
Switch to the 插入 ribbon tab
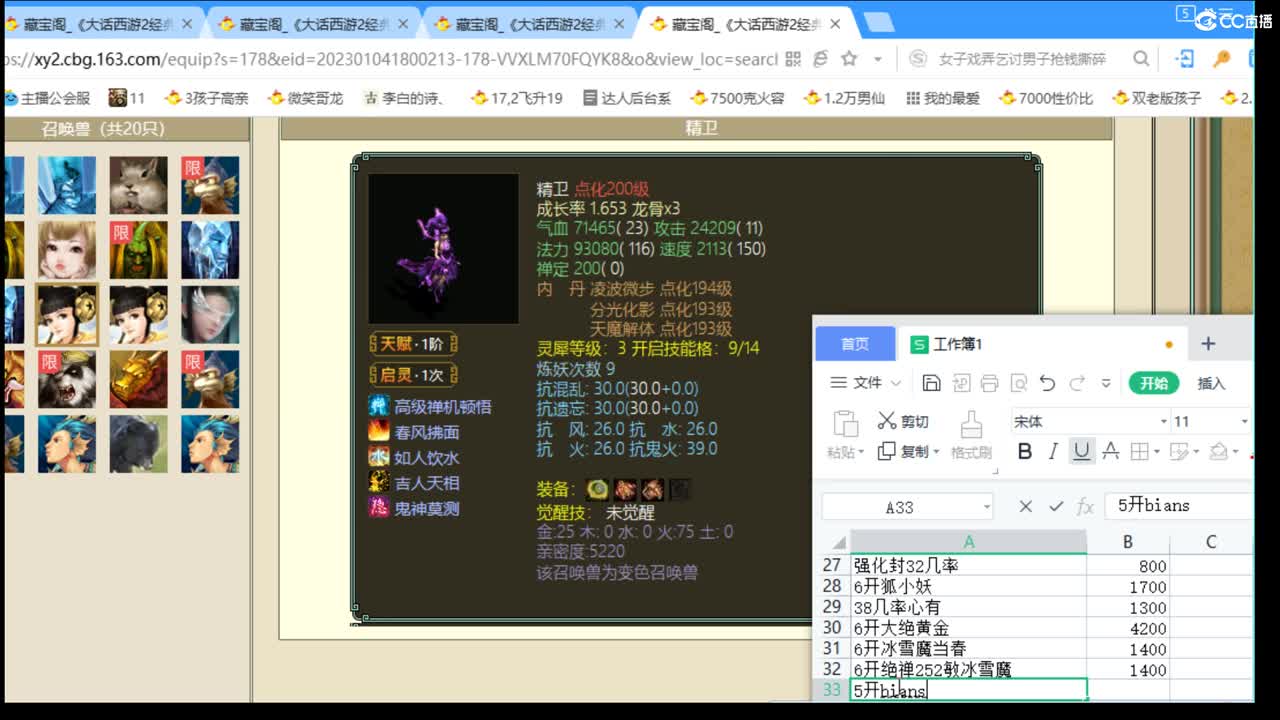[x=1211, y=383]
